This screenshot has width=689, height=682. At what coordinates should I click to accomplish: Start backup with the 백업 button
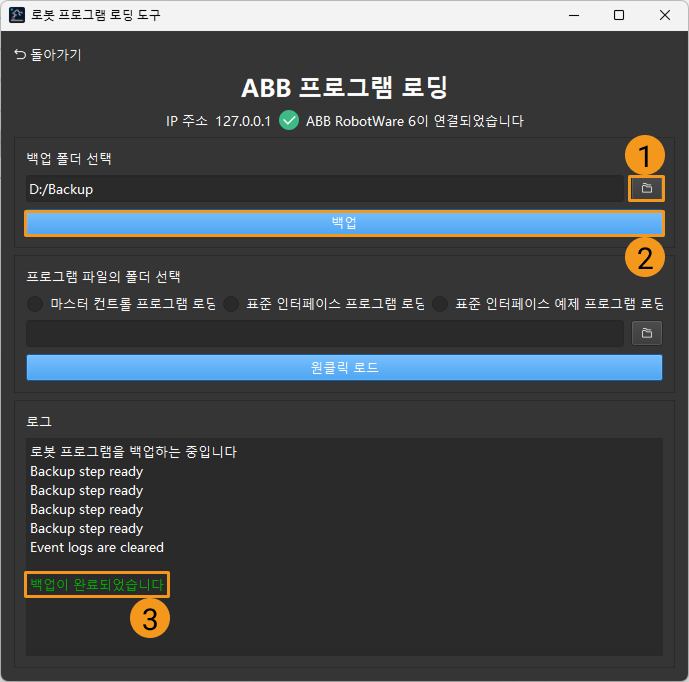point(344,223)
